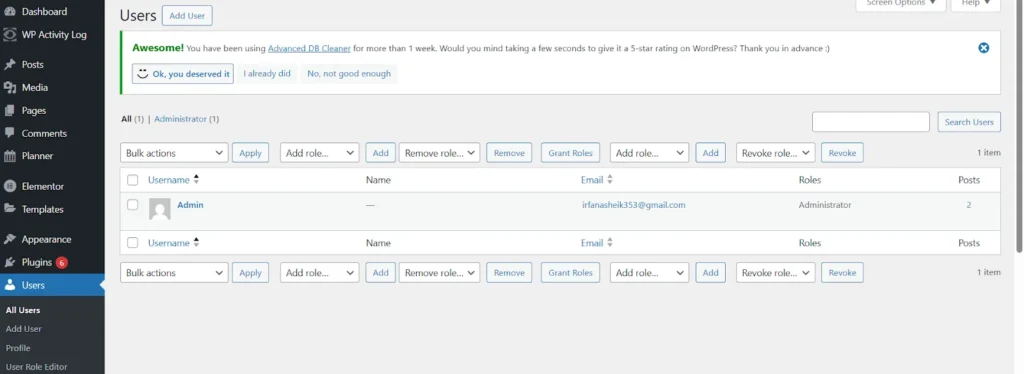This screenshot has height=374, width=1024.
Task: Open the first top Add role dropdown
Action: click(320, 153)
